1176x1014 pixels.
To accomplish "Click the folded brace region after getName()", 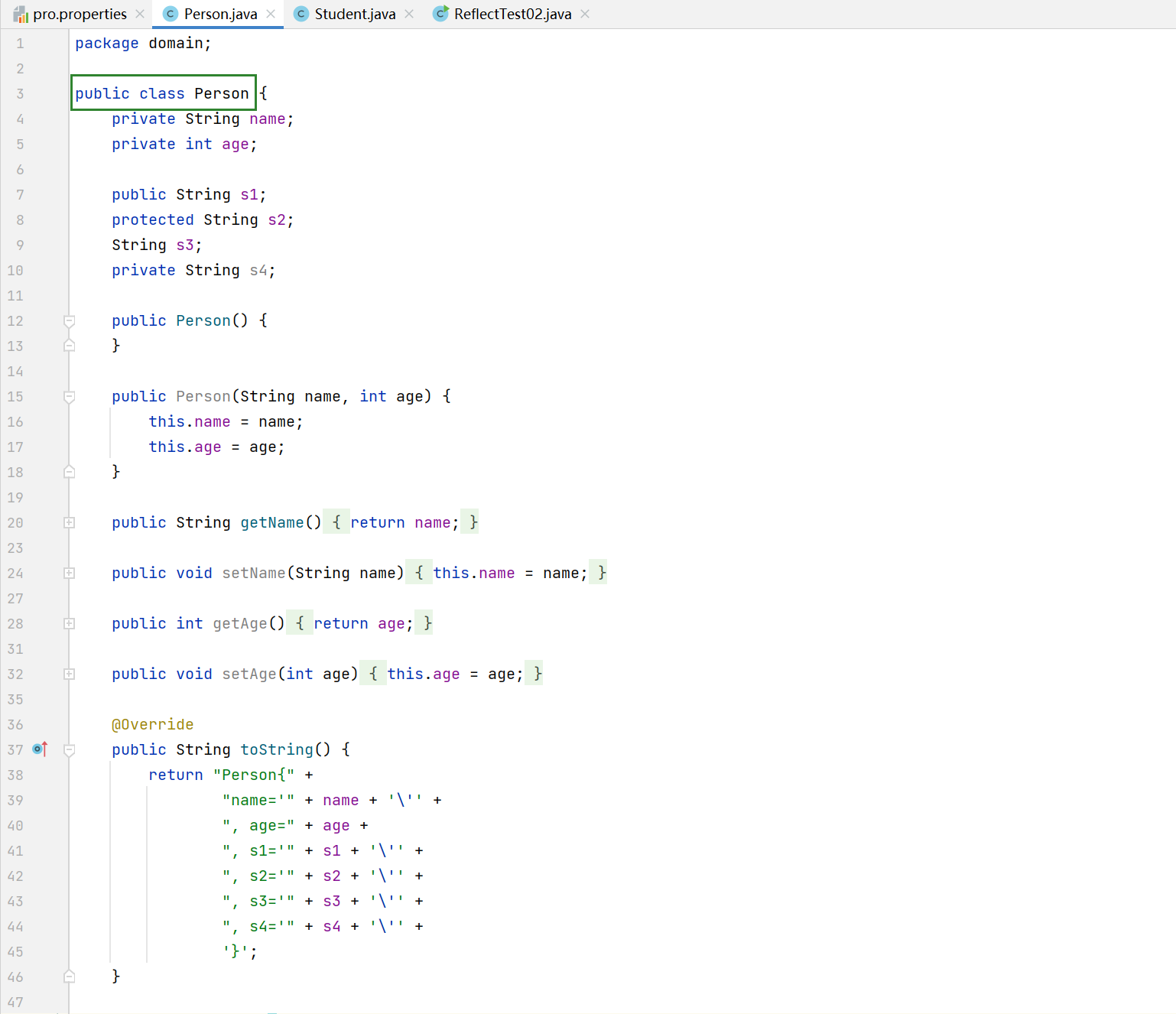I will (x=336, y=522).
